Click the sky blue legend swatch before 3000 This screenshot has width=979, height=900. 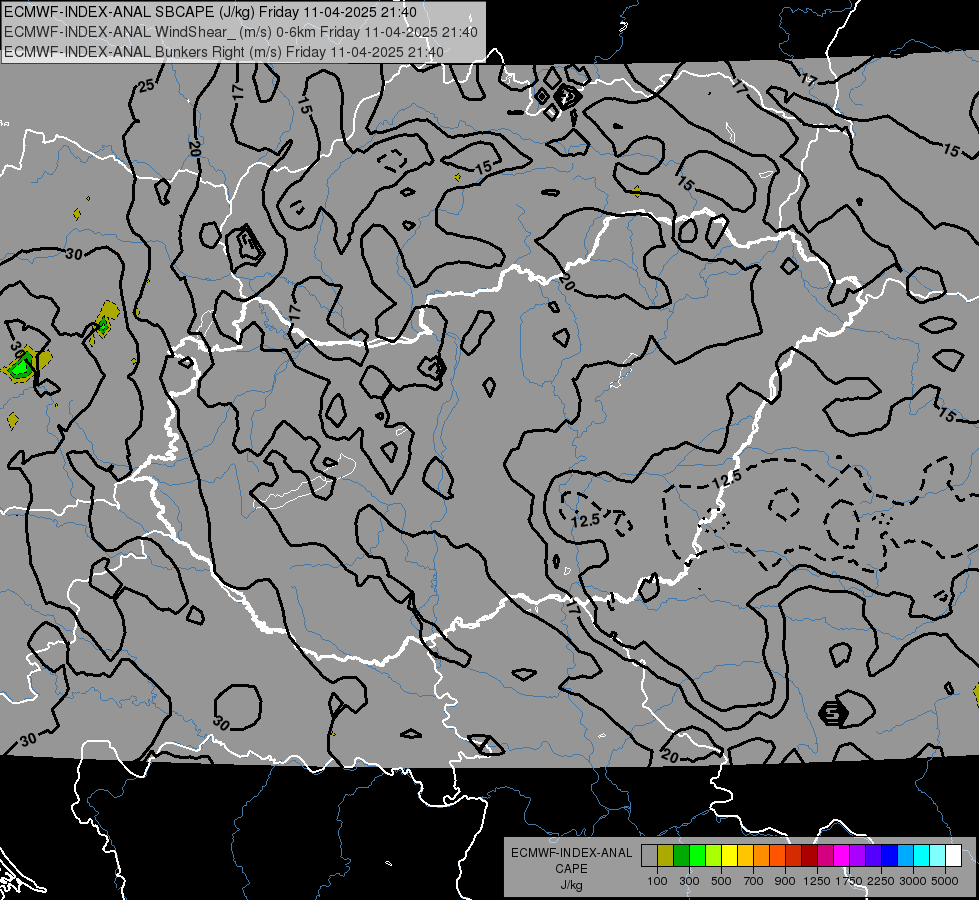pyautogui.click(x=905, y=855)
